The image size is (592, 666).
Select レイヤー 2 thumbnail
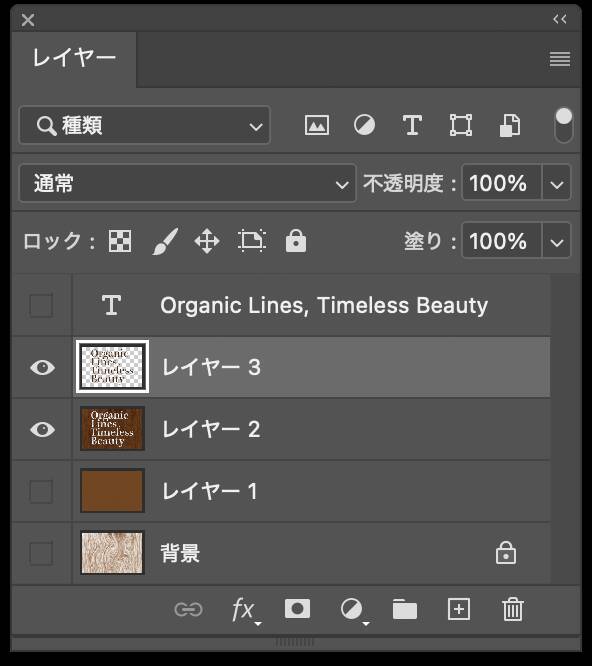click(x=113, y=429)
